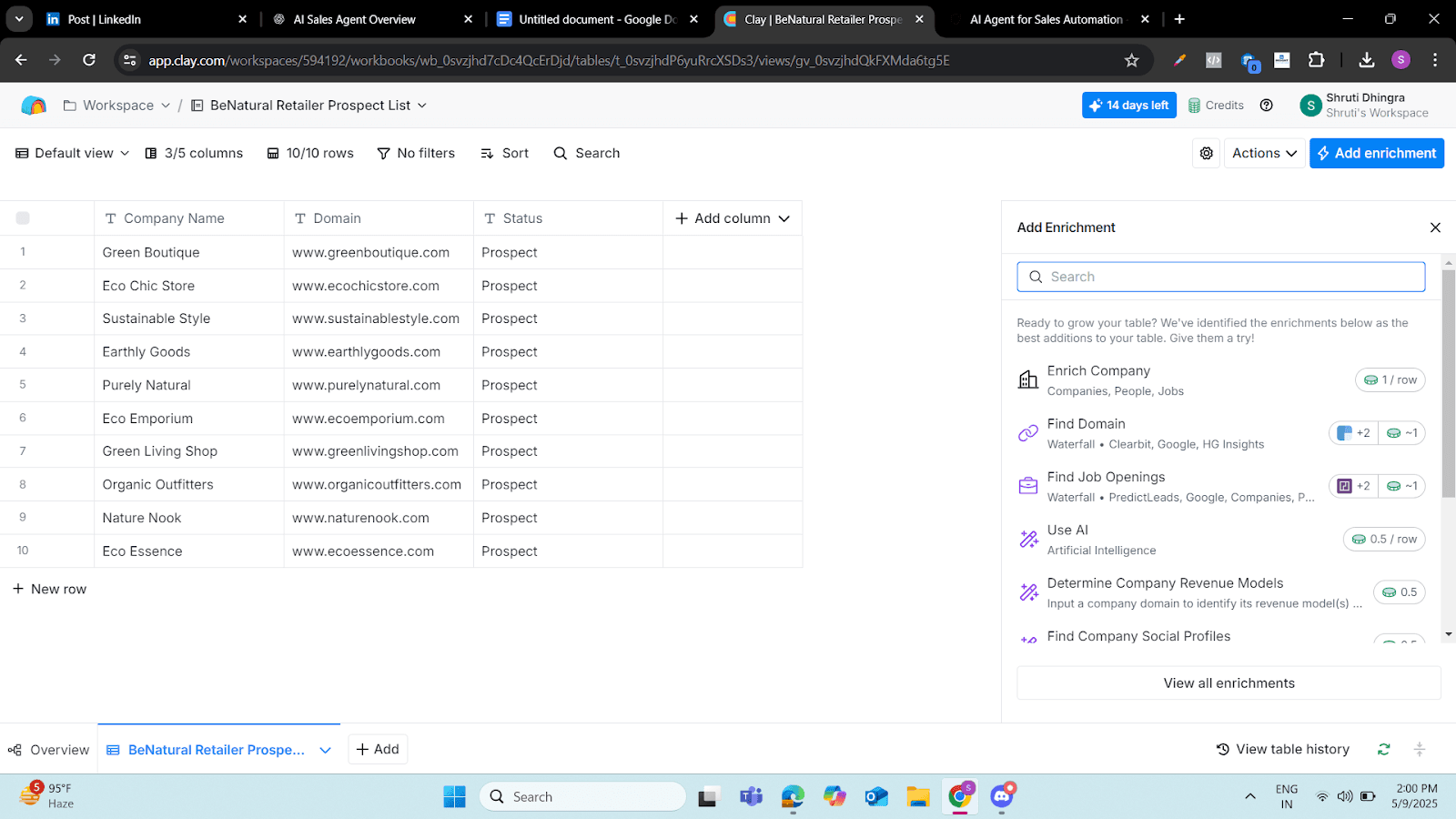The image size is (1456, 819).
Task: Expand the BeNatural Retailer table tab chevron
Action: point(325,750)
